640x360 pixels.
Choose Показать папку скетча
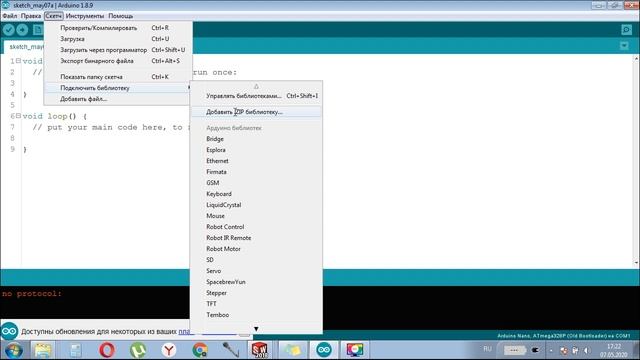118,77
